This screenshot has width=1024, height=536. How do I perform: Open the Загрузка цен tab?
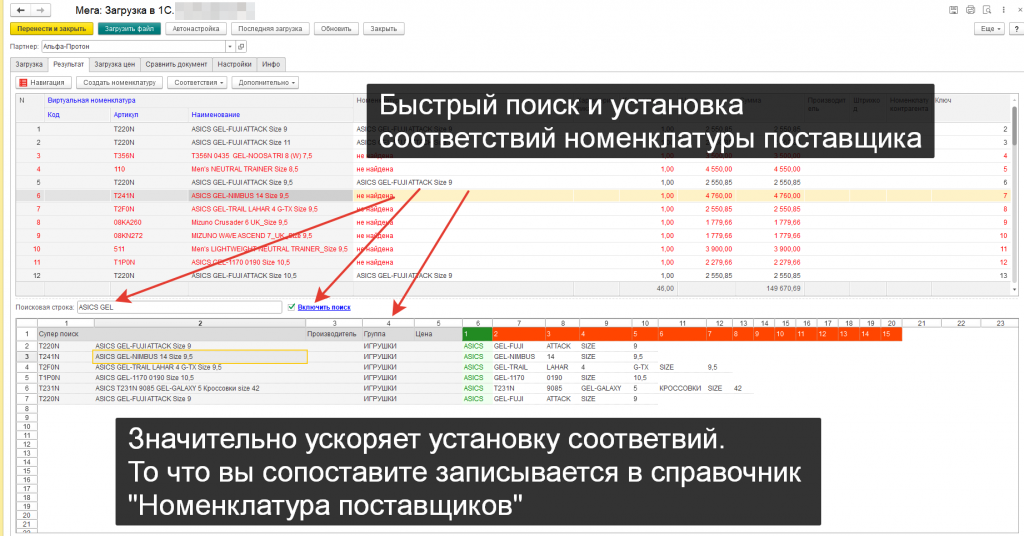[114, 64]
